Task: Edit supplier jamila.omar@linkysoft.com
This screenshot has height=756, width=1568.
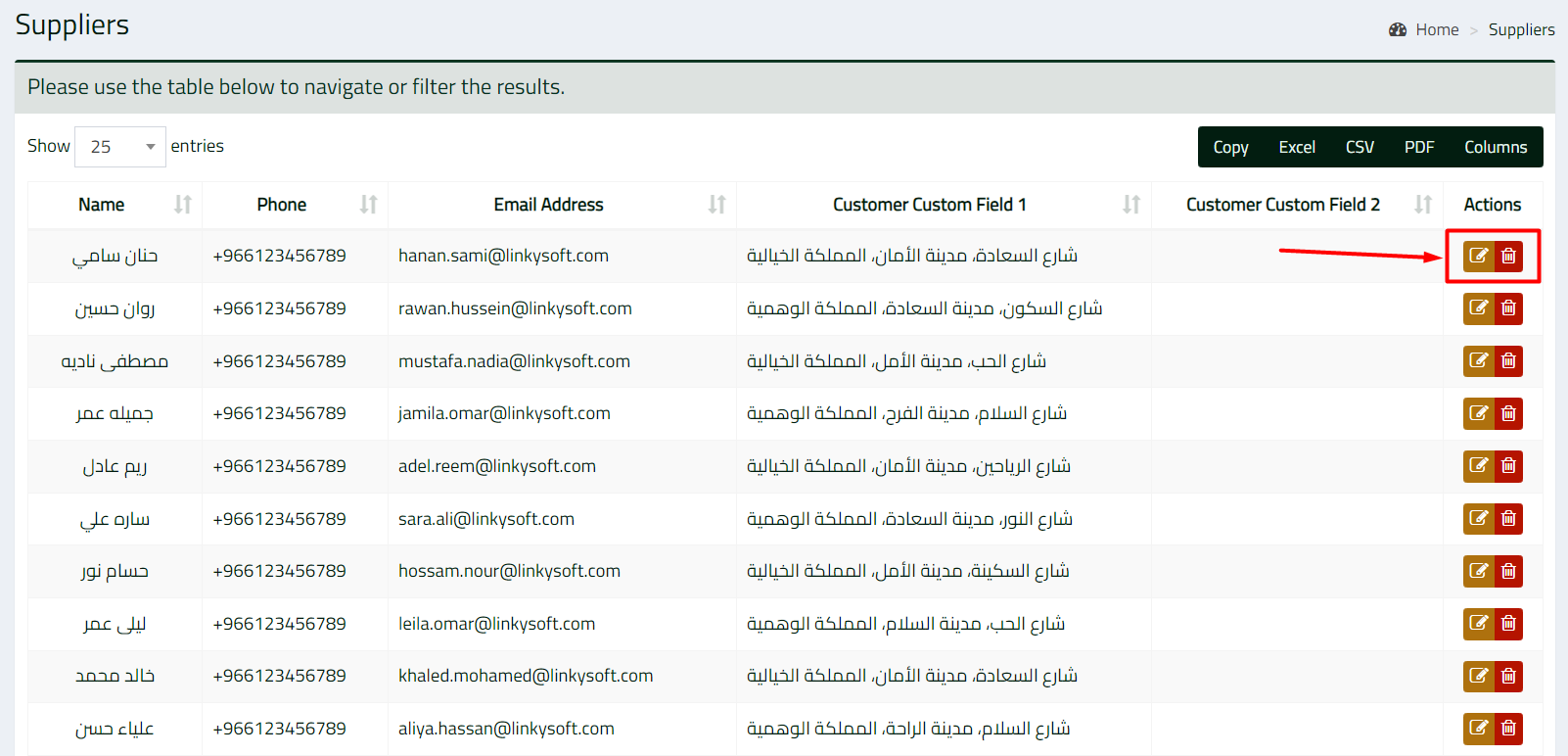Action: (x=1479, y=413)
